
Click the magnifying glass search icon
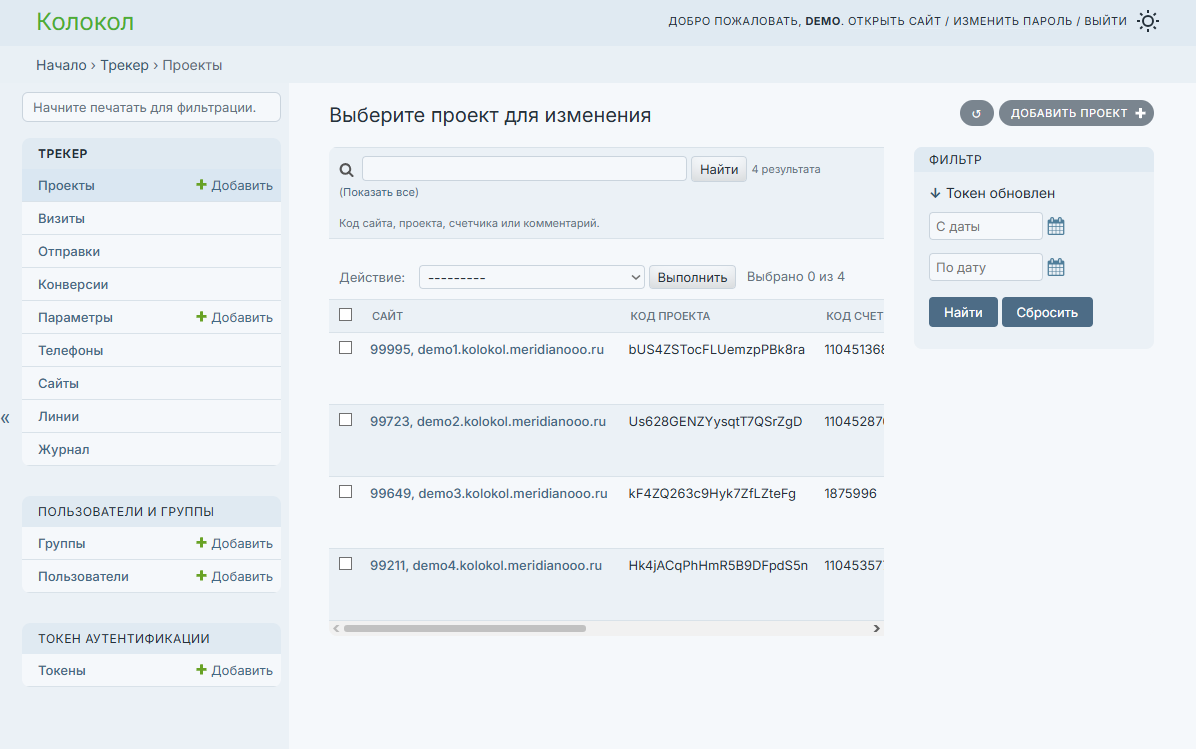(x=346, y=170)
